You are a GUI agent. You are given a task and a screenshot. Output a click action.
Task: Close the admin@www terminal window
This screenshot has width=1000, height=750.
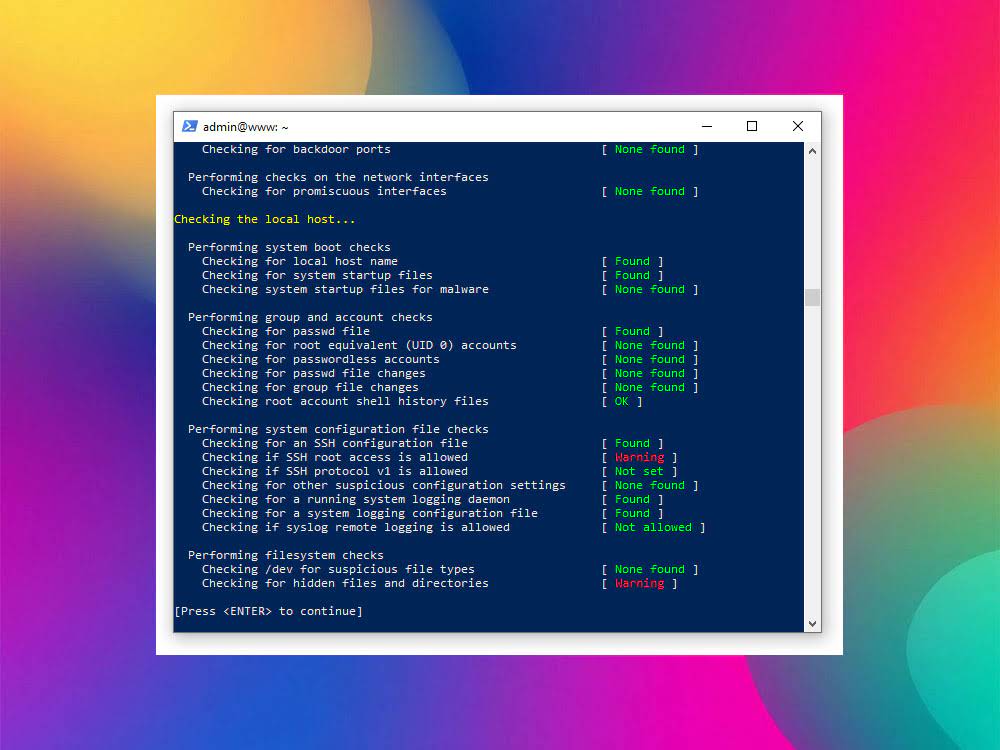[x=797, y=127]
